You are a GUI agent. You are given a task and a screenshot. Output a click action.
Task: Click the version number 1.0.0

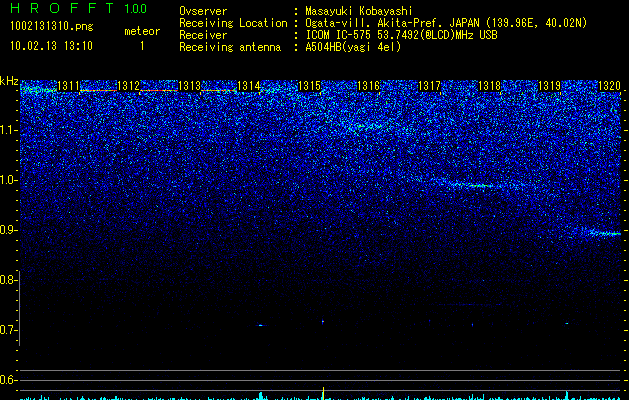136,8
